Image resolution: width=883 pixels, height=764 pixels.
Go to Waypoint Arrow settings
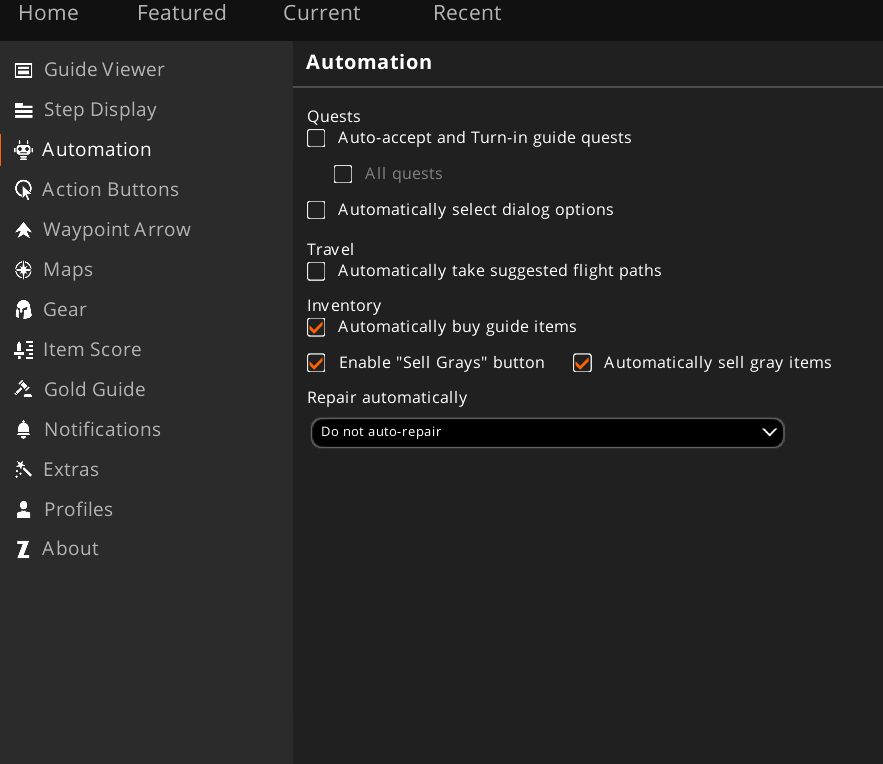pos(117,230)
